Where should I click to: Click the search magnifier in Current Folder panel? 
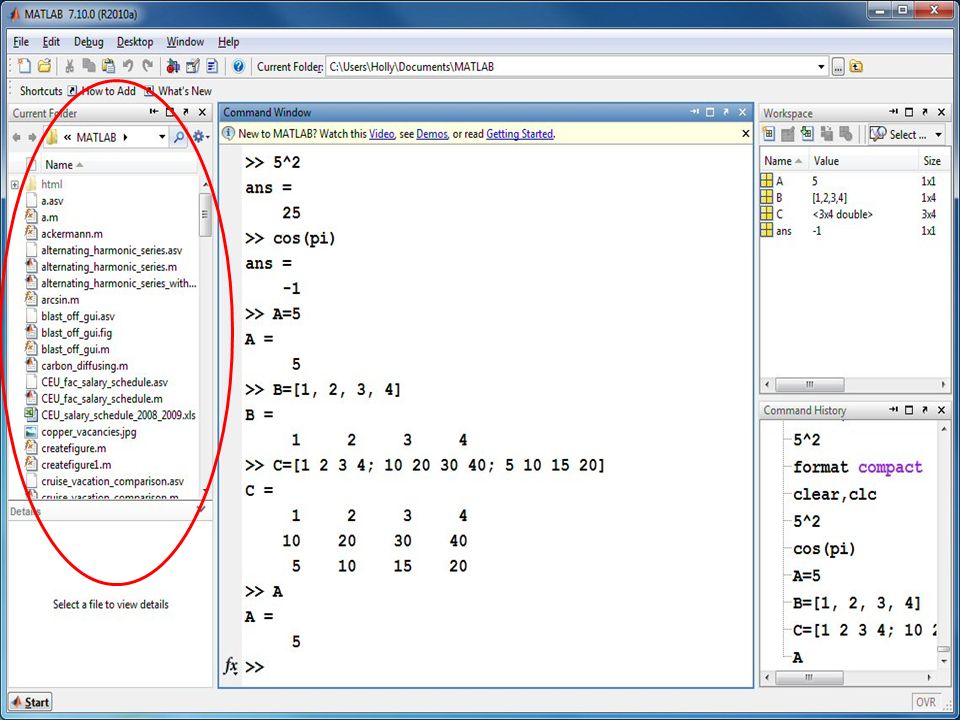click(x=179, y=137)
